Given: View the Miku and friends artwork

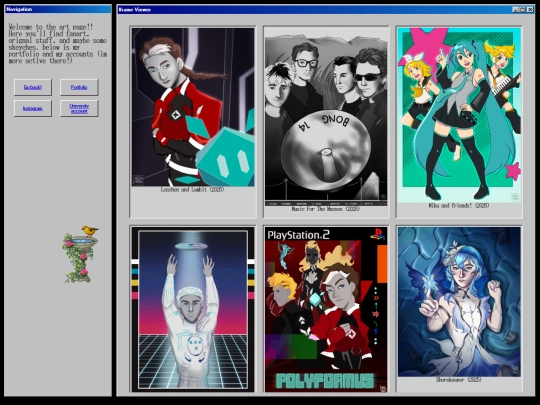Looking at the screenshot, I should (x=459, y=115).
